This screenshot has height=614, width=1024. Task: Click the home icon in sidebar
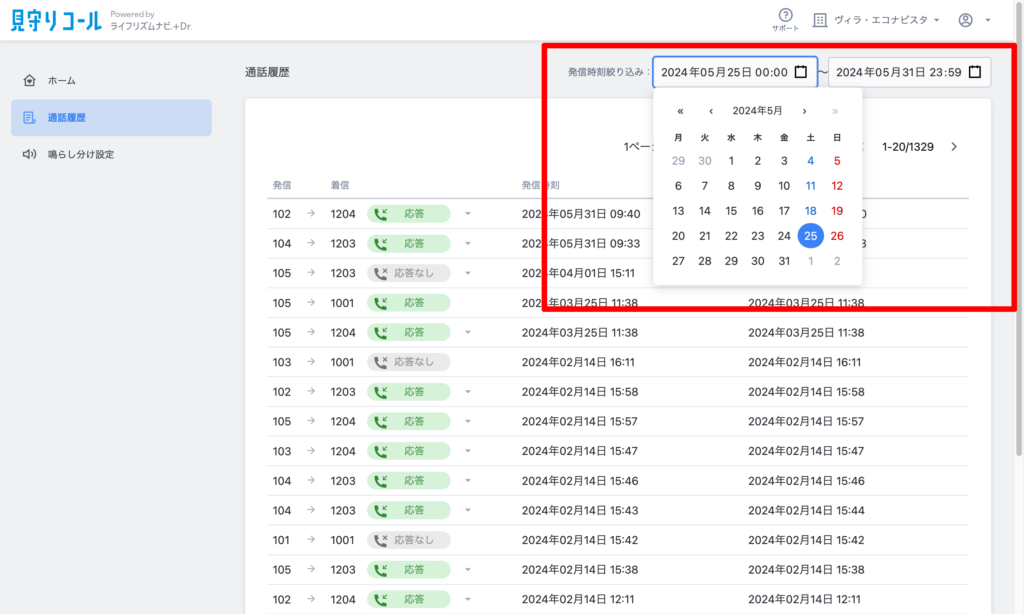click(29, 80)
